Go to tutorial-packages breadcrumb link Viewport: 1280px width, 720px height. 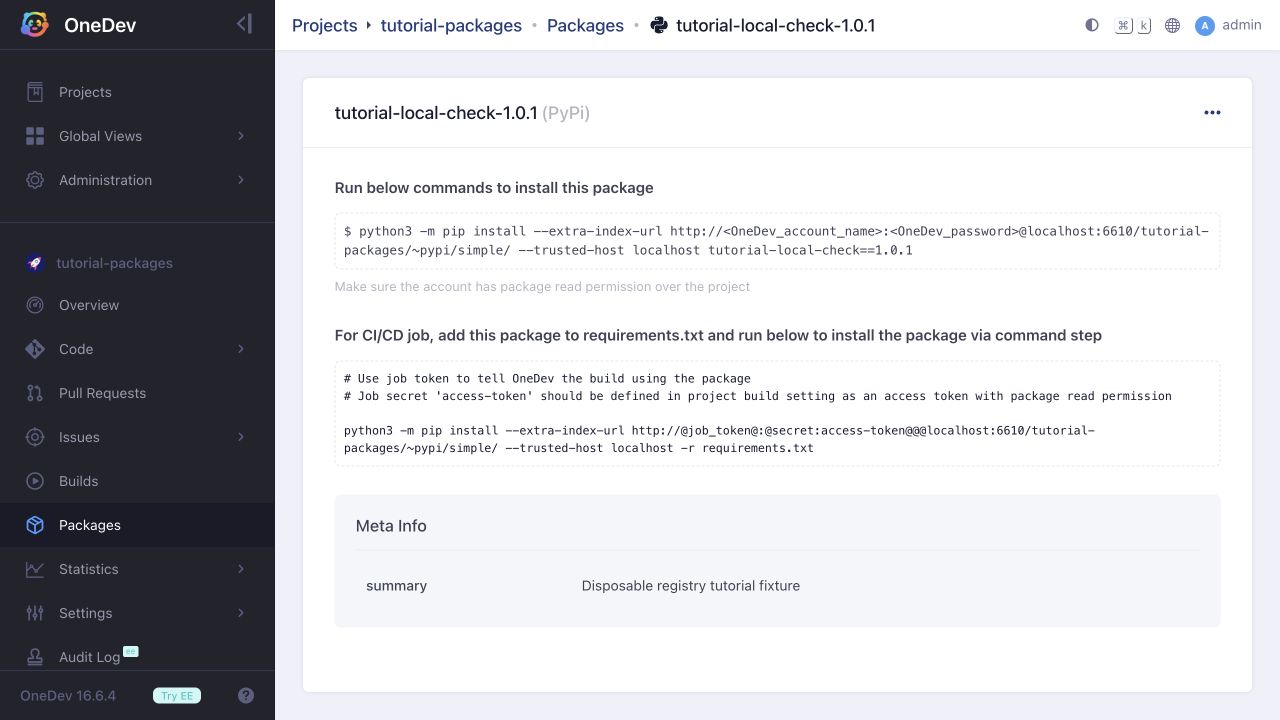(451, 25)
